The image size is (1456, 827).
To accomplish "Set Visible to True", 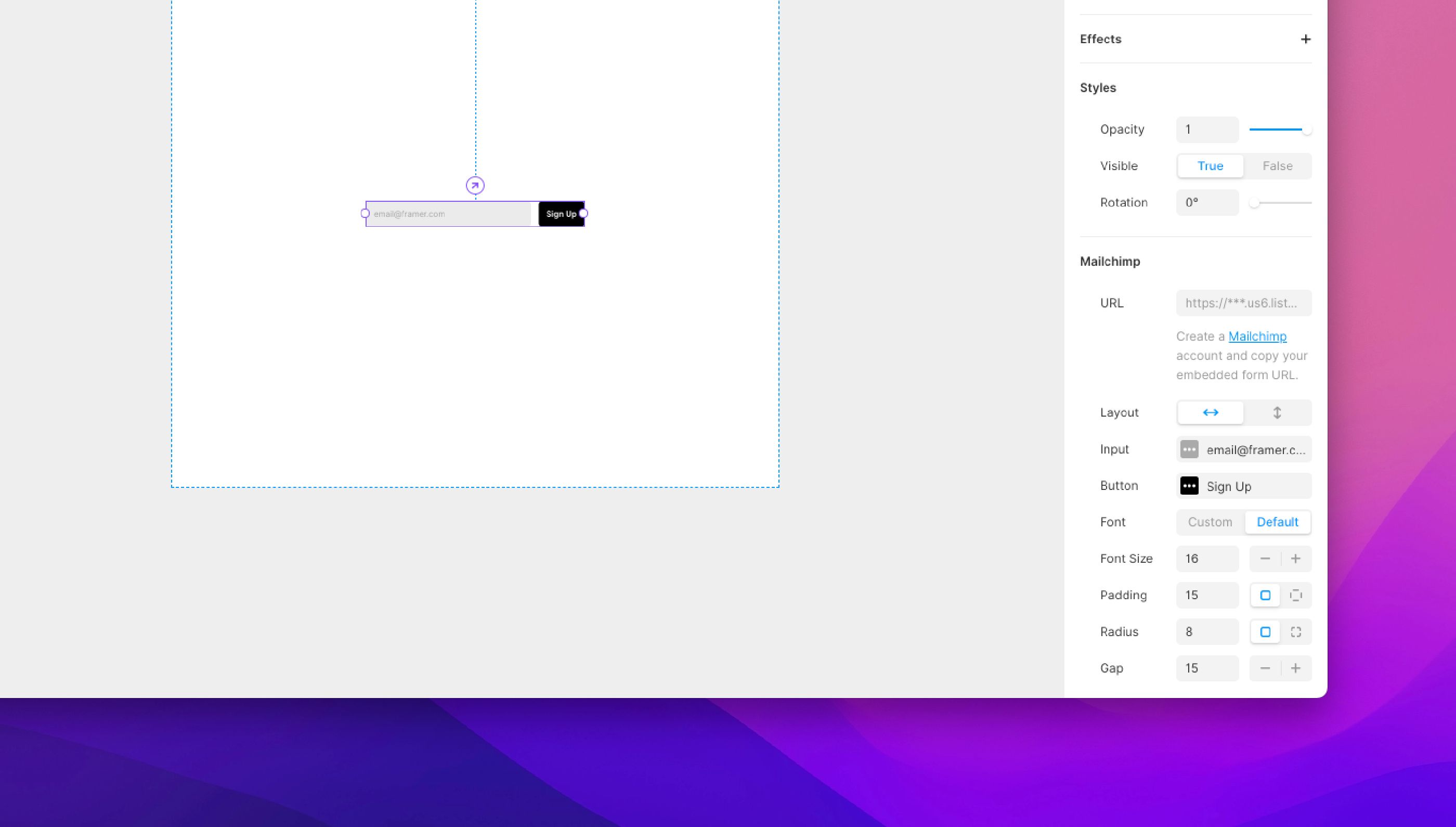I will click(x=1210, y=166).
